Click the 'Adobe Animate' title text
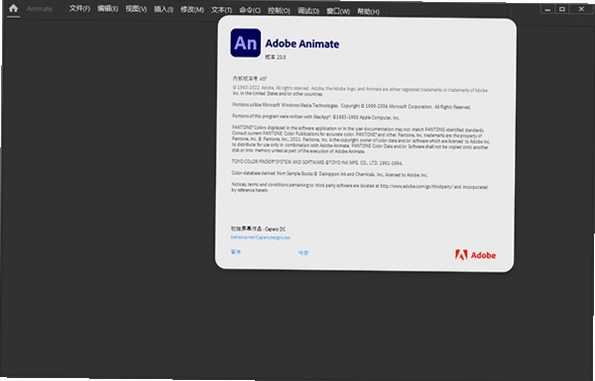The width and height of the screenshot is (595, 381). [x=302, y=44]
